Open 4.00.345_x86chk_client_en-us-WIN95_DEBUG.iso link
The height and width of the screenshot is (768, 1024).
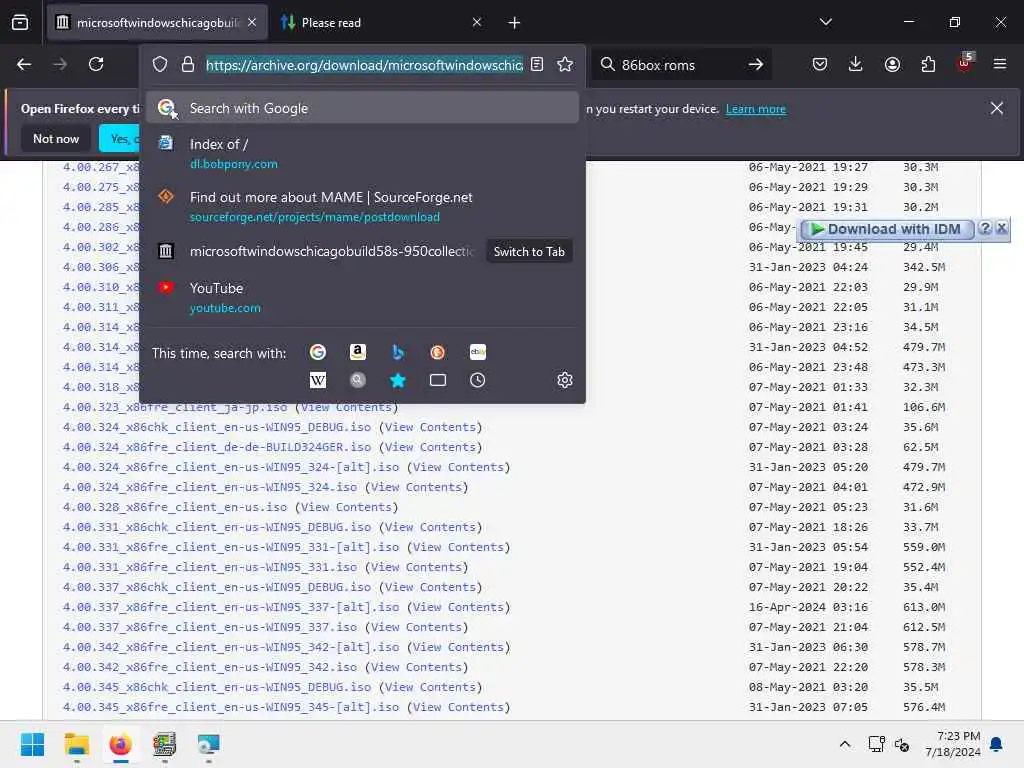217,687
